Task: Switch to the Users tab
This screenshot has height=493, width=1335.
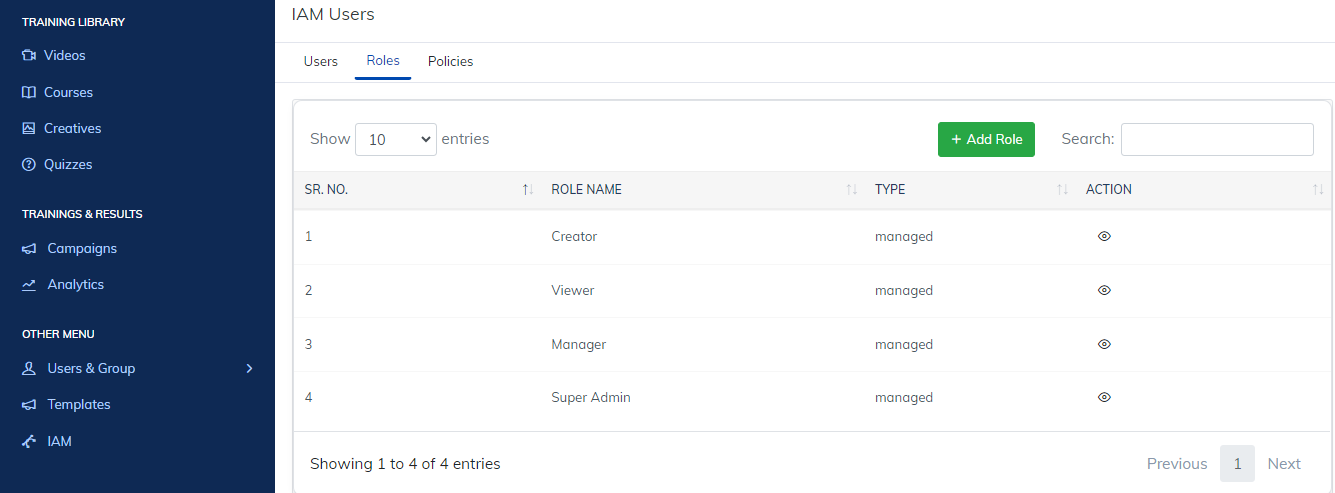Action: coord(321,61)
